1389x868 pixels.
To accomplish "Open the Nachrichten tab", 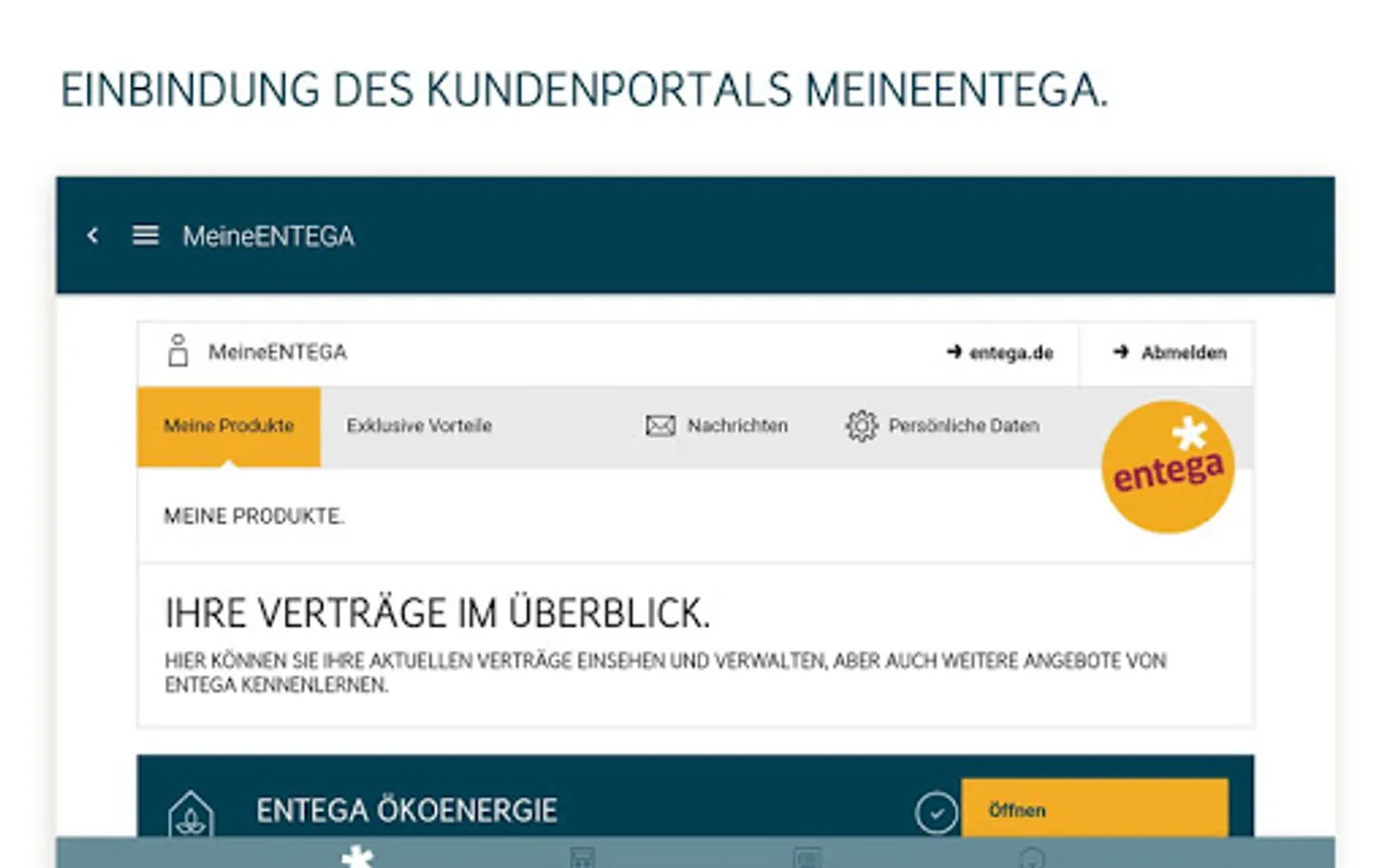I will [717, 426].
